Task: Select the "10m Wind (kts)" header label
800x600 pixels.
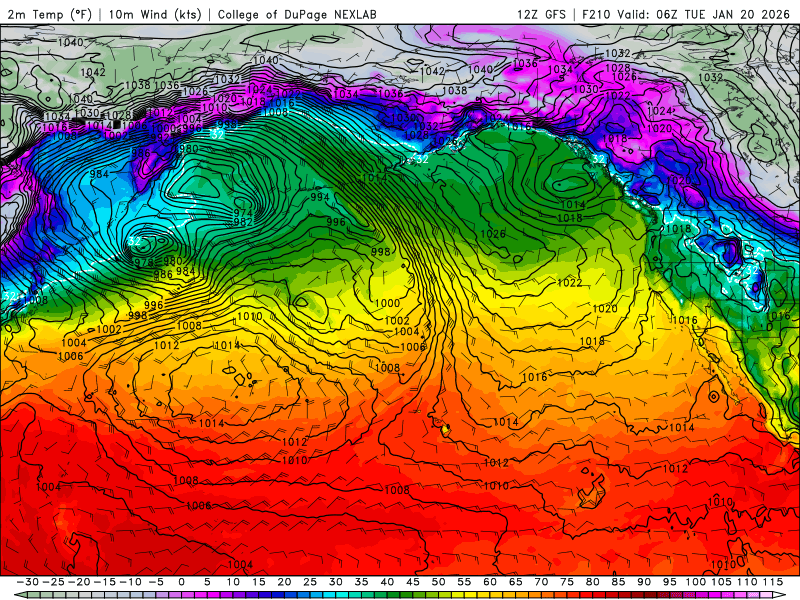Action: pyautogui.click(x=155, y=14)
